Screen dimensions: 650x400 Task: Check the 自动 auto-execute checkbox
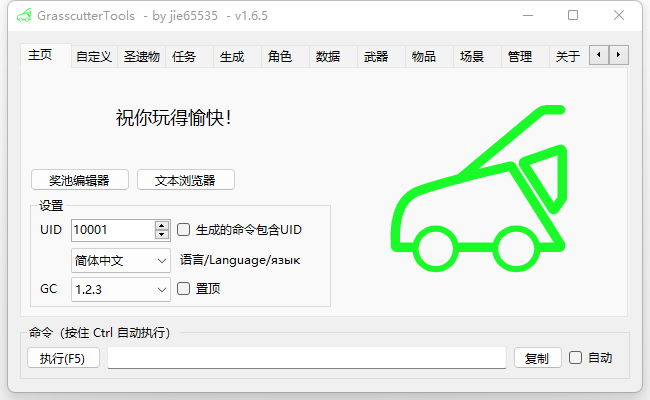pyautogui.click(x=575, y=357)
